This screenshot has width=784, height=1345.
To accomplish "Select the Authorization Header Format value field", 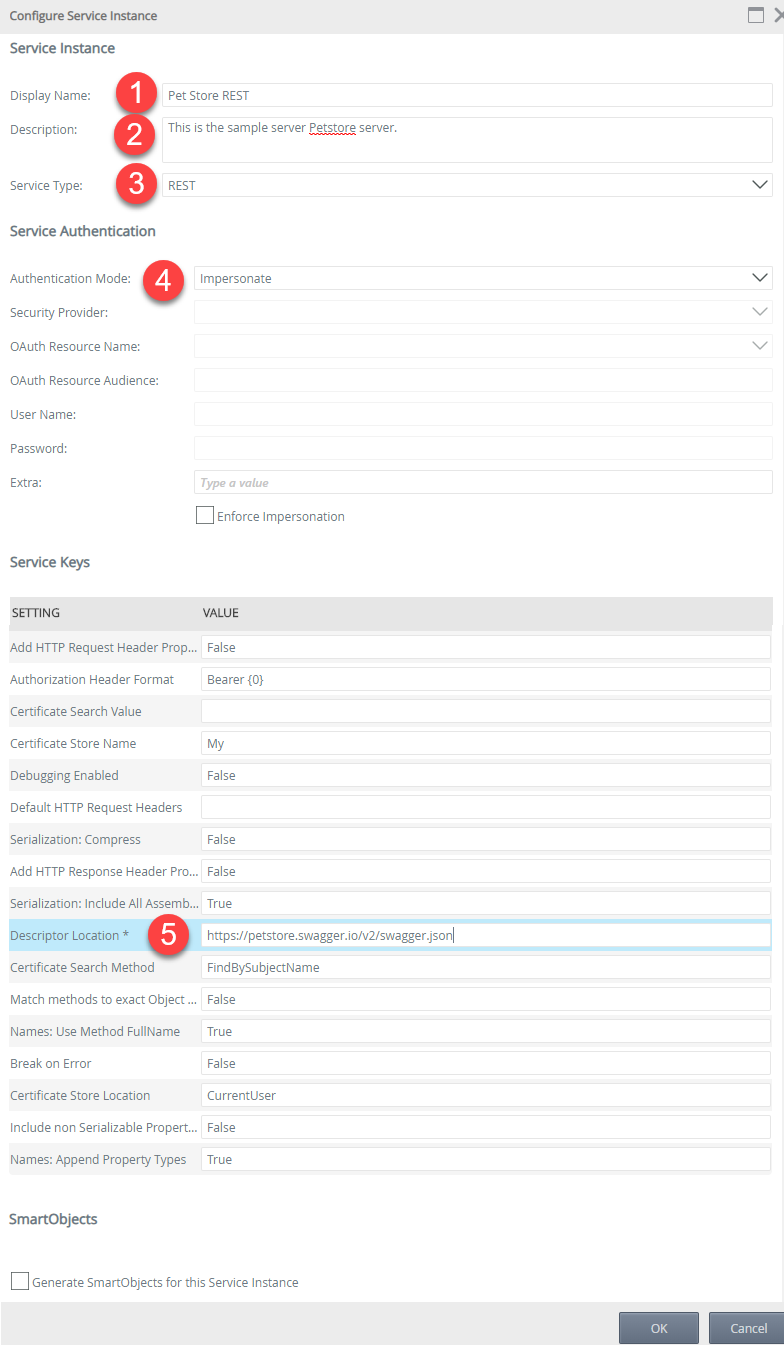I will click(485, 679).
